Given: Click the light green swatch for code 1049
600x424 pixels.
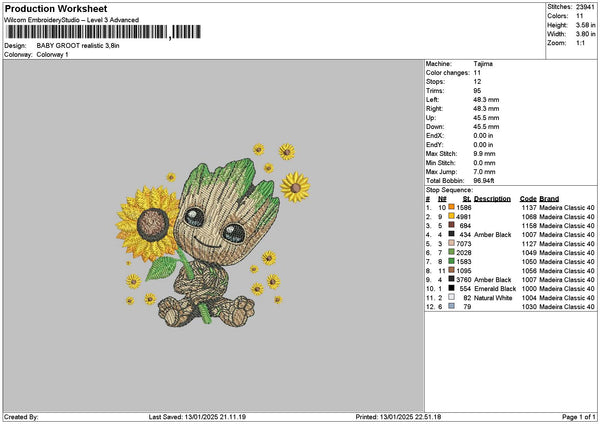Looking at the screenshot, I should 452,252.
